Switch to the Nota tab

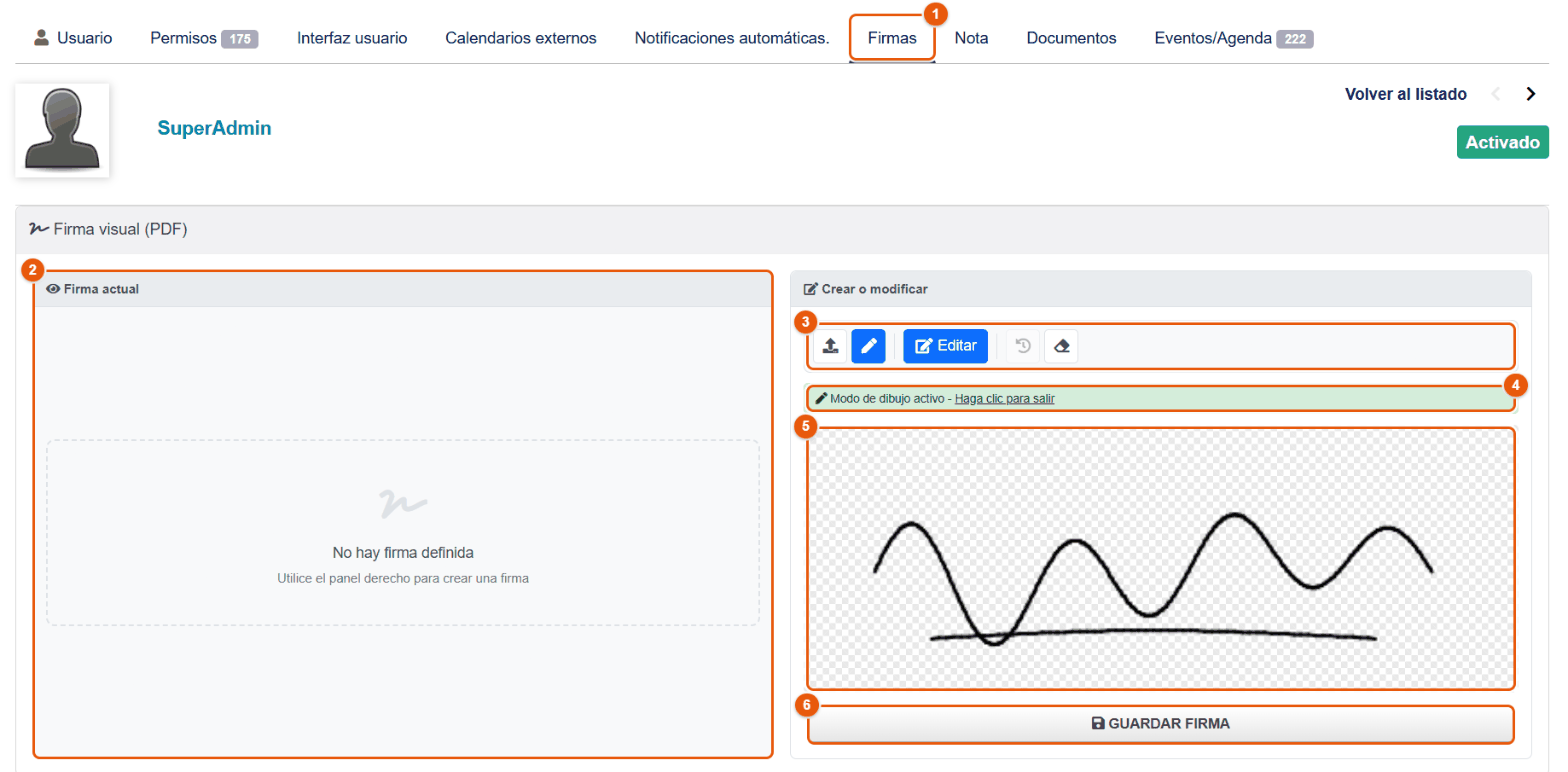(x=971, y=38)
